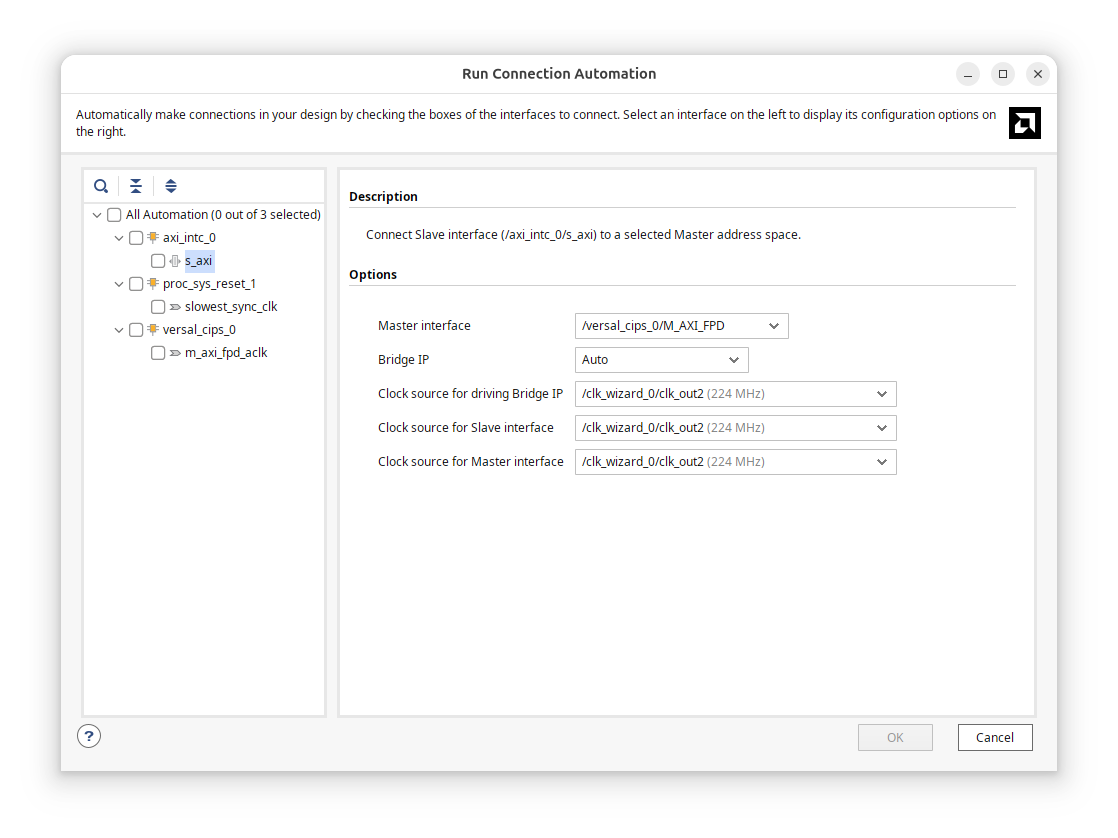This screenshot has height=838, width=1118.
Task: Click the Expand All toolbar icon
Action: [x=171, y=186]
